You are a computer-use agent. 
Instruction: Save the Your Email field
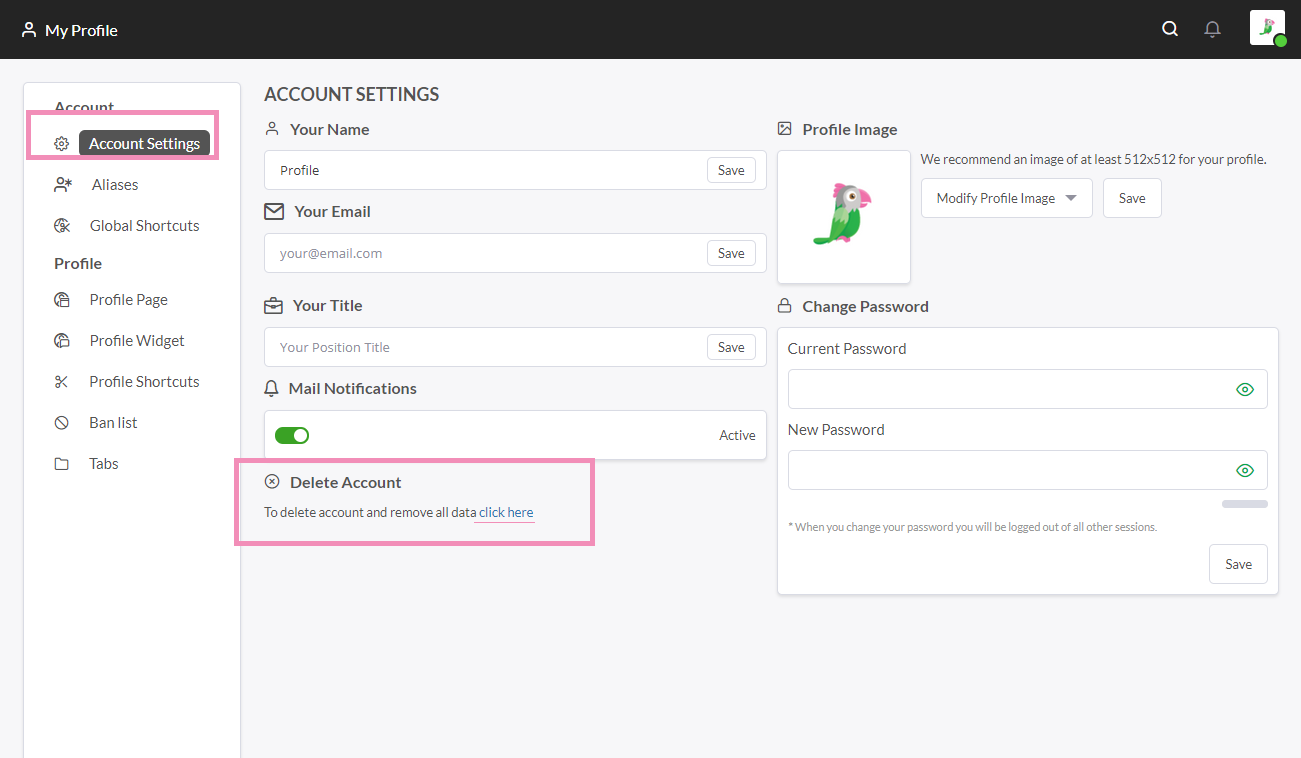(x=731, y=253)
